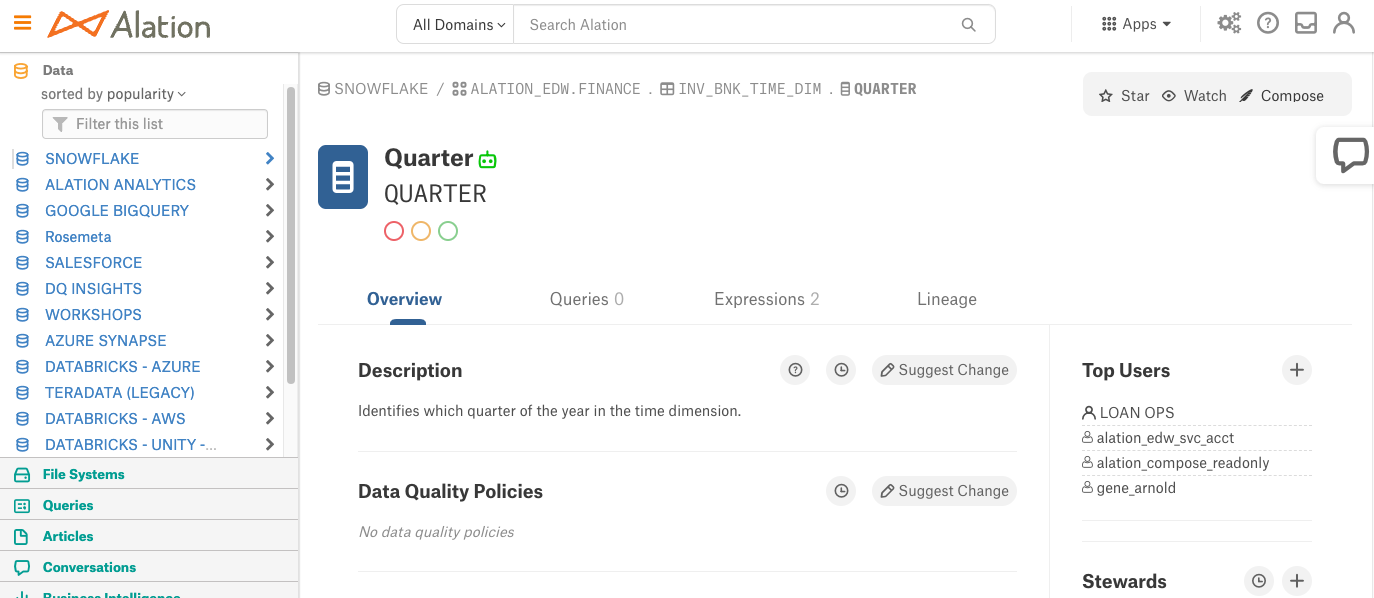Expand the SNOWFLAKE data source chevron
1374x598 pixels.
[270, 158]
